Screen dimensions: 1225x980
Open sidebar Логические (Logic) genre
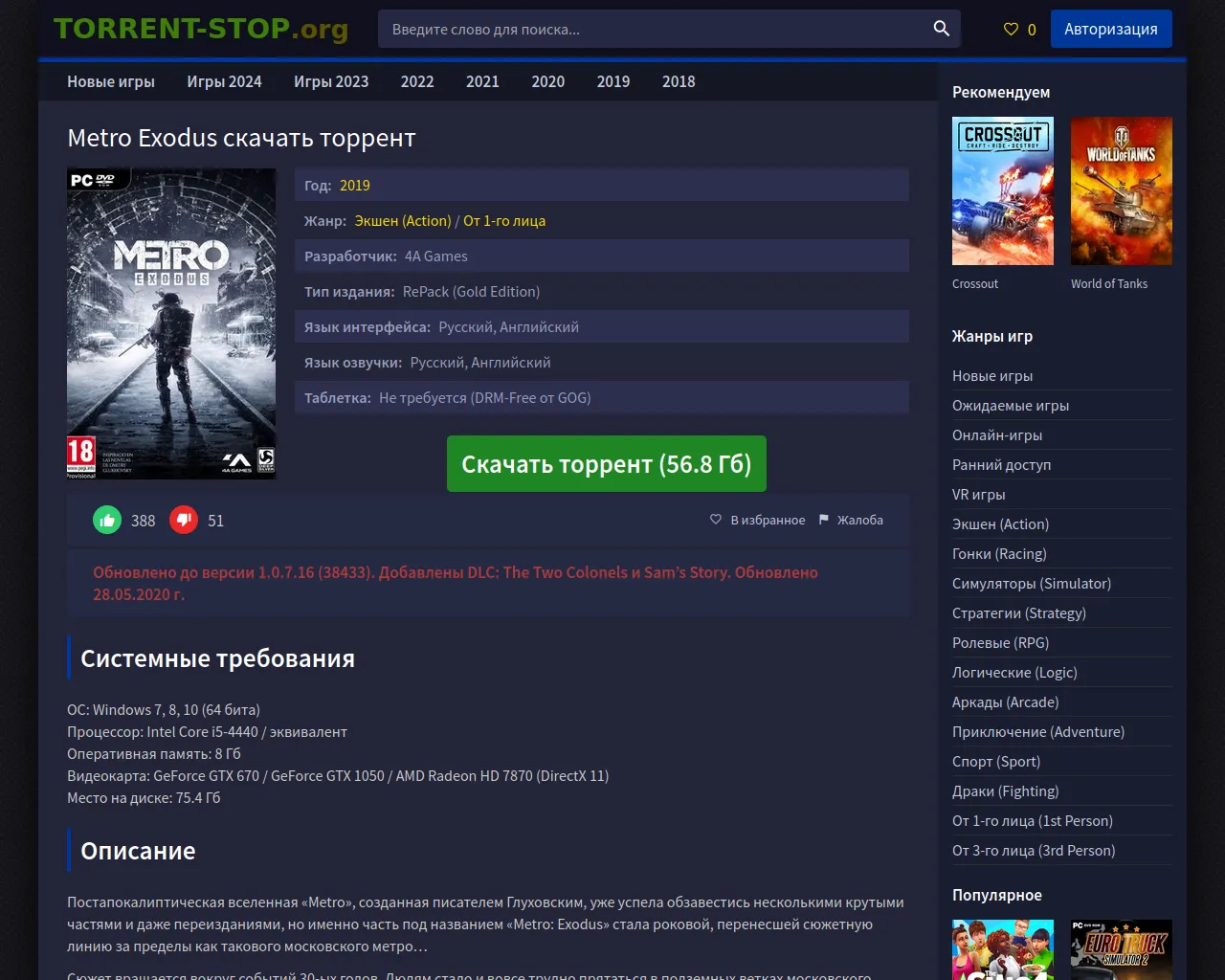pos(1014,672)
